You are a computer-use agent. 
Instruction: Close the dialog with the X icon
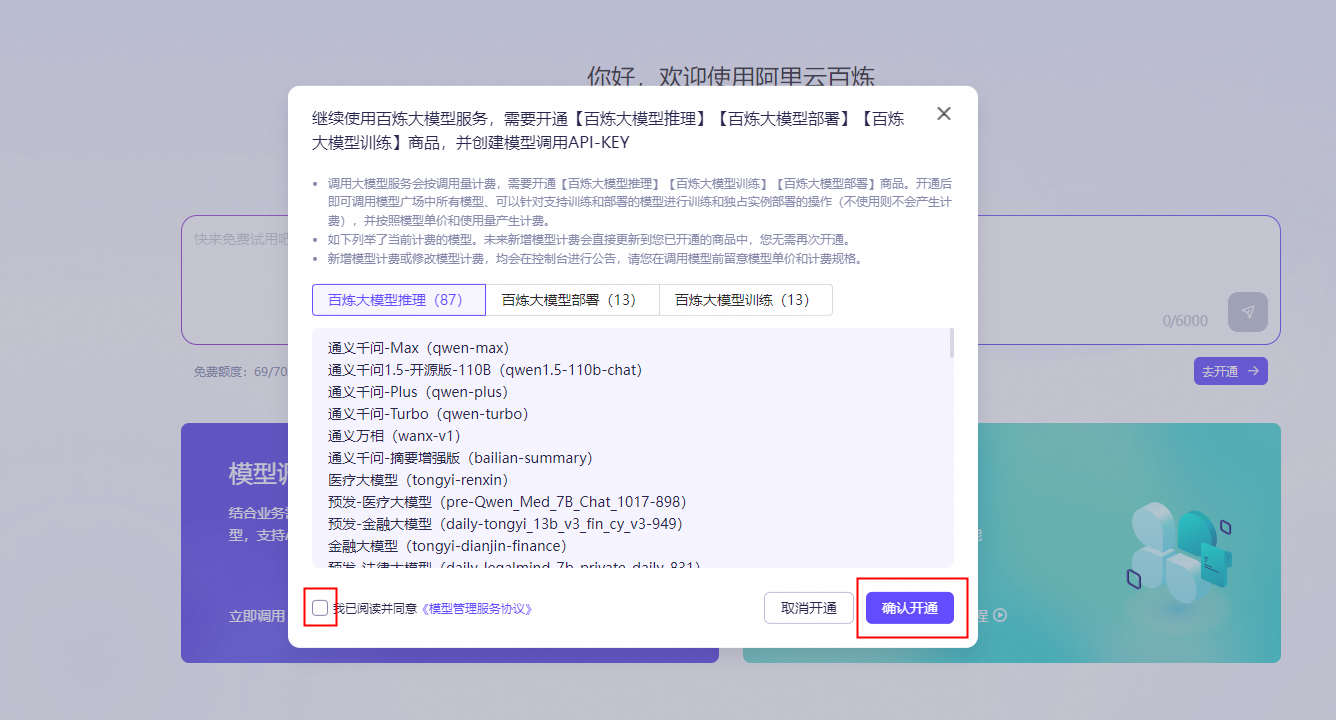943,114
